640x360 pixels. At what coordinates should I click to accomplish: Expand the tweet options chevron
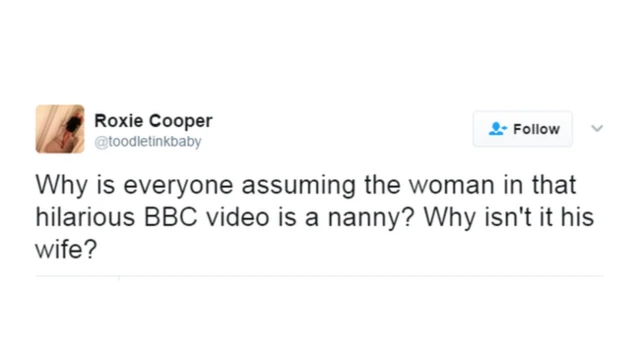(x=597, y=129)
